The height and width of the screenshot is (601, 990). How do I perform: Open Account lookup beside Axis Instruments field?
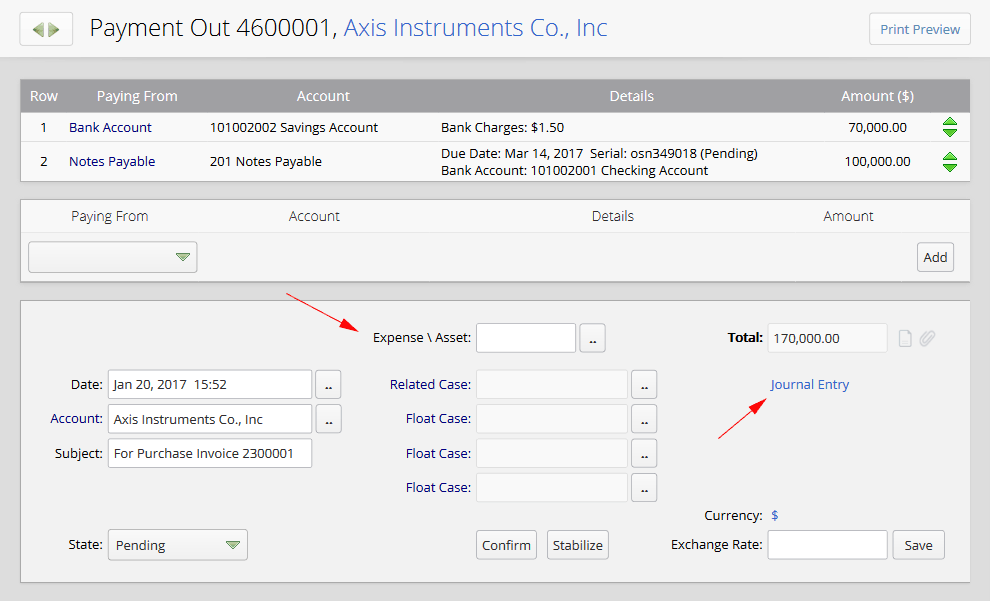coord(328,419)
